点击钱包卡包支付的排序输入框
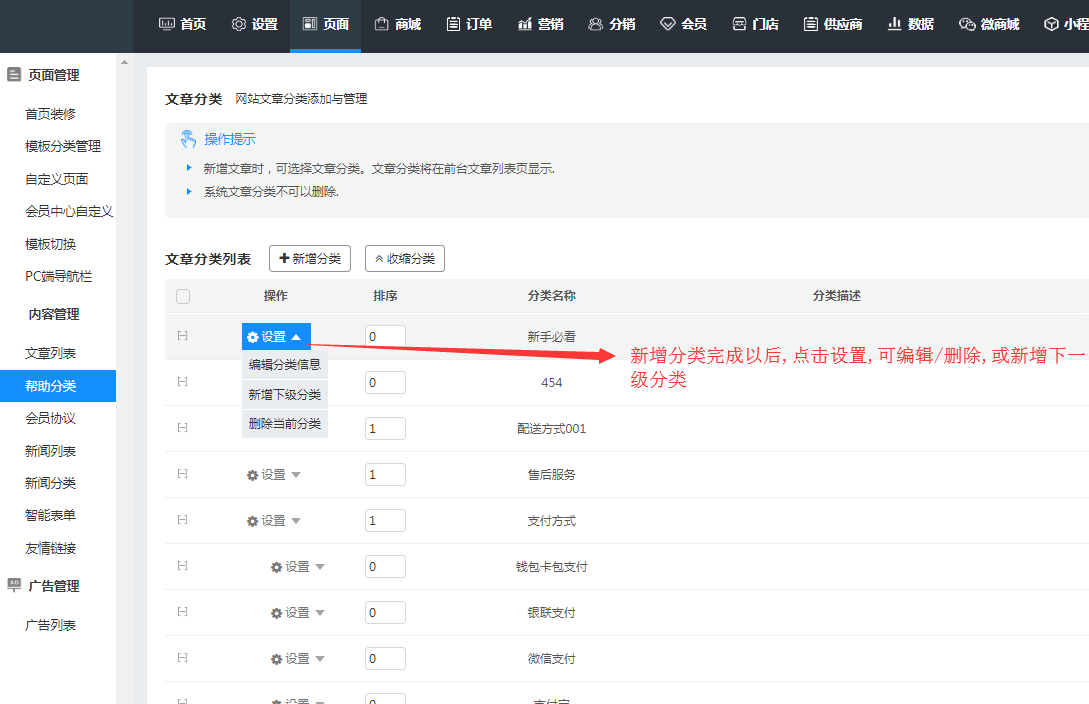The height and width of the screenshot is (704, 1089). (385, 565)
